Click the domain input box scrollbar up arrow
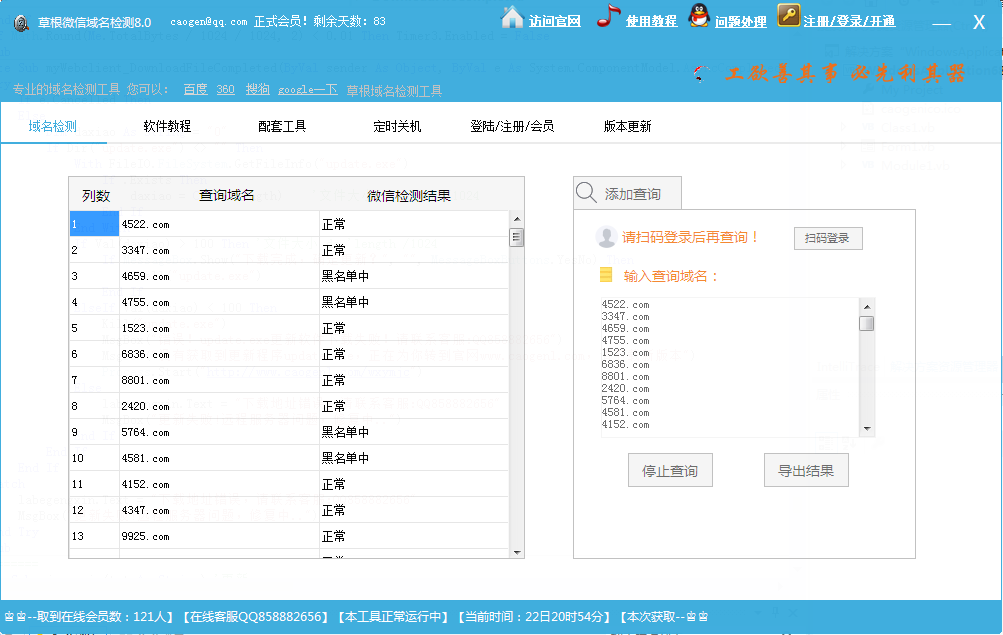The width and height of the screenshot is (1003, 635). 867,307
